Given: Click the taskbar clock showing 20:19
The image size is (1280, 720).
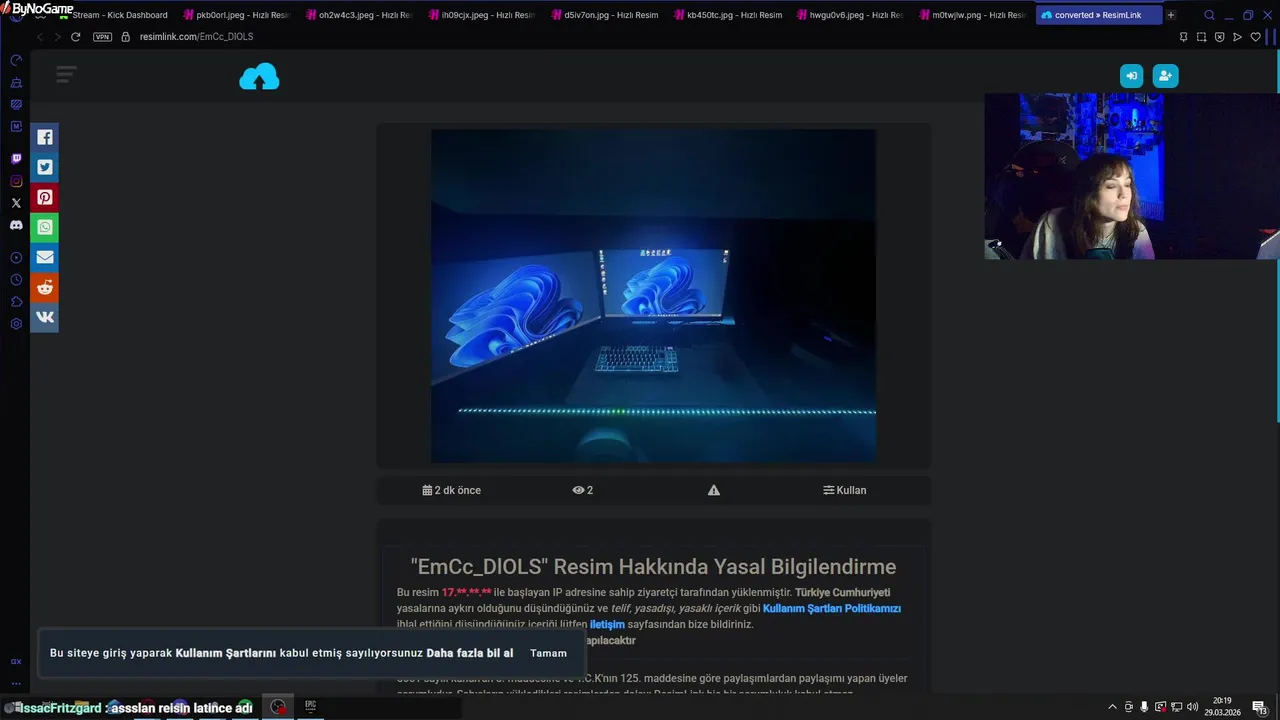Looking at the screenshot, I should (x=1222, y=707).
